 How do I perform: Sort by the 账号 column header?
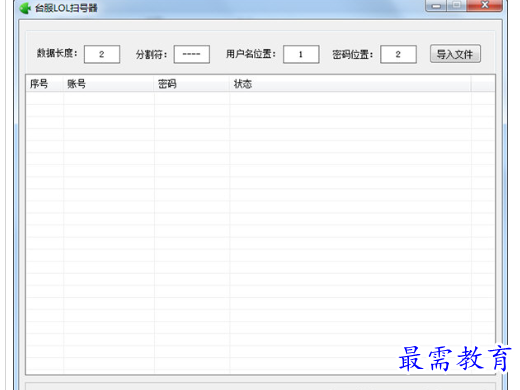pos(109,84)
